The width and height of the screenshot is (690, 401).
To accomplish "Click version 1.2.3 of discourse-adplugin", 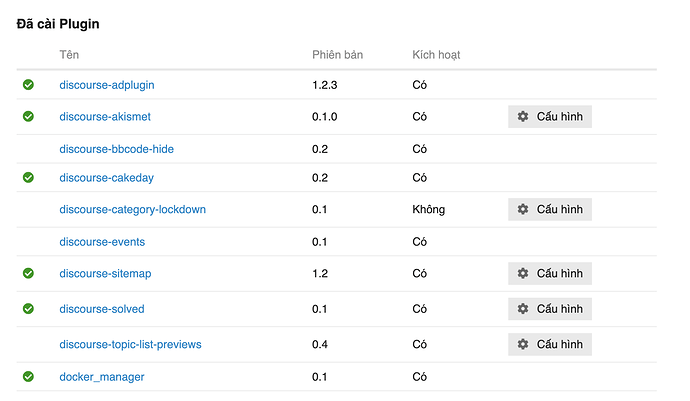I will click(325, 85).
